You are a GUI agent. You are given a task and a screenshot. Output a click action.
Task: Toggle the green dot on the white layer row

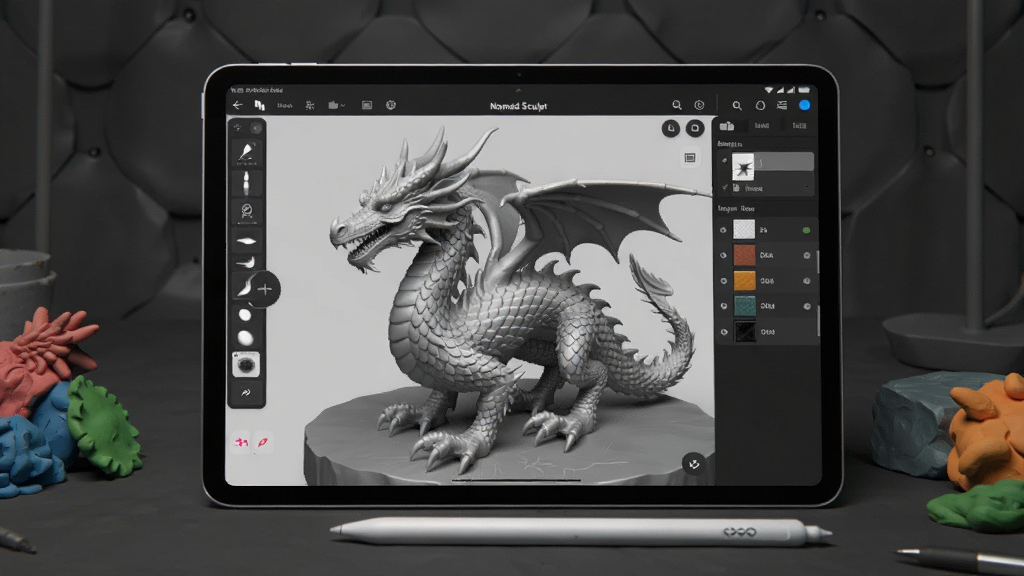807,230
